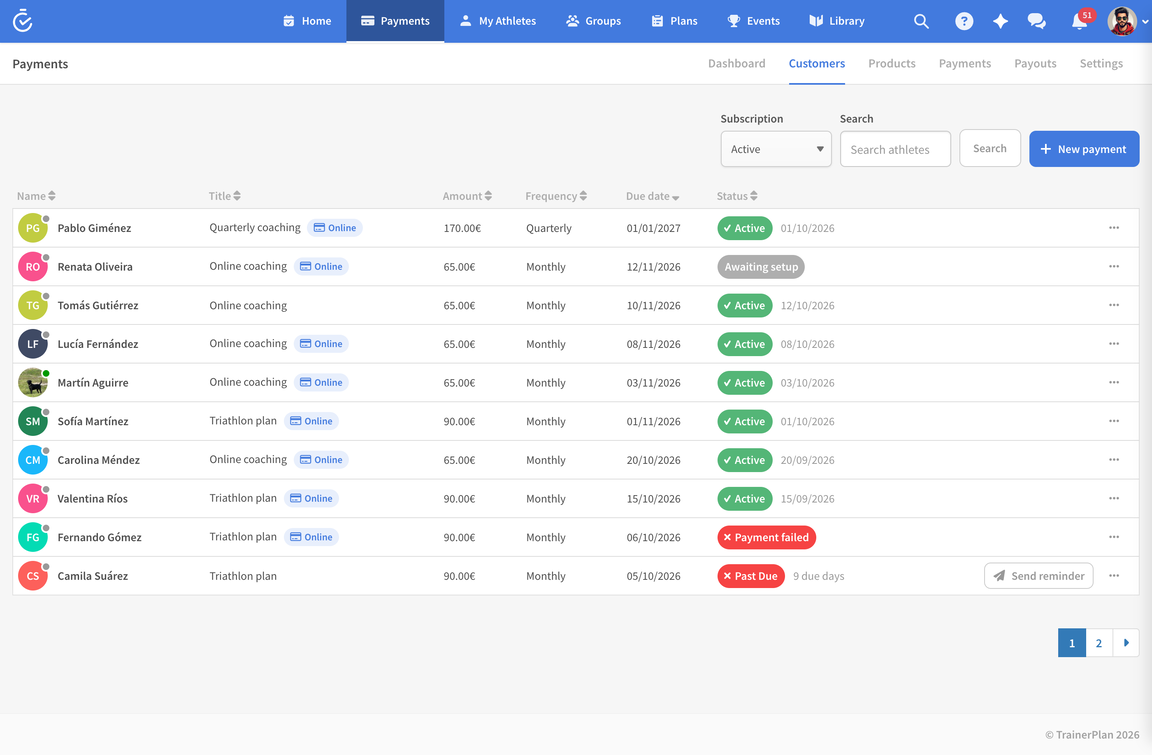Open the chat messages icon

[1037, 21]
